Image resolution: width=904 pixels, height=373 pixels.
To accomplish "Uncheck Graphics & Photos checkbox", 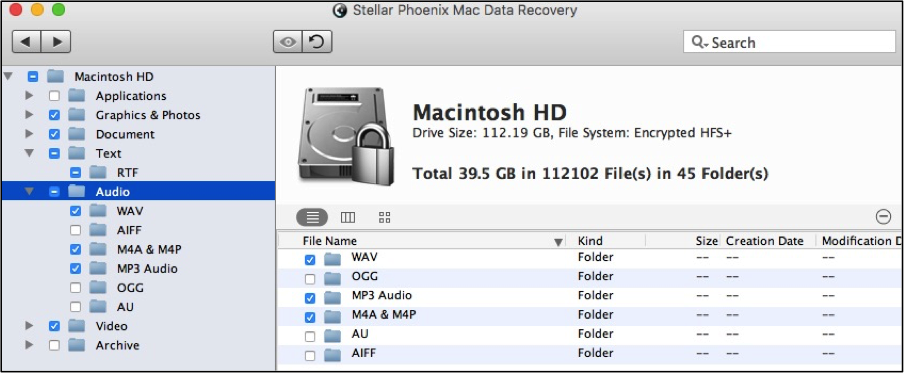I will tap(54, 115).
